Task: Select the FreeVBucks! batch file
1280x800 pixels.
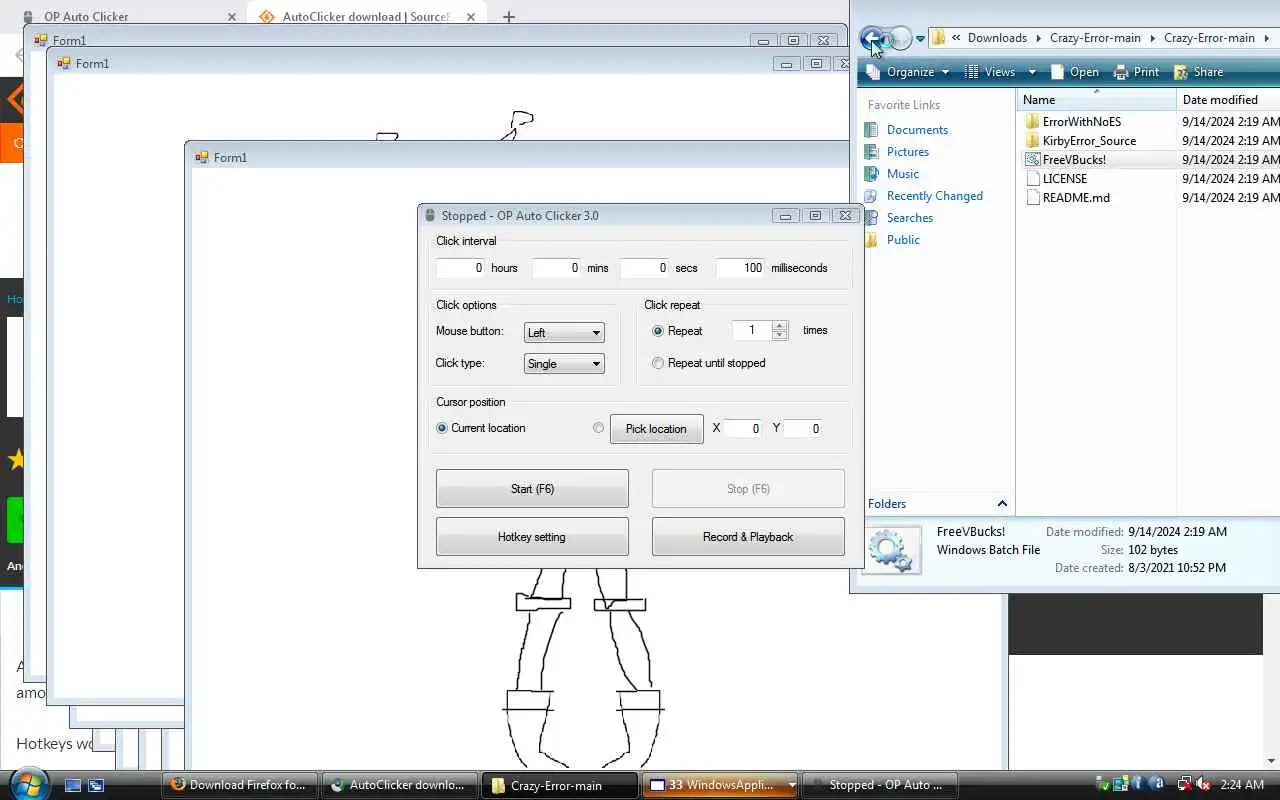Action: pyautogui.click(x=1073, y=160)
